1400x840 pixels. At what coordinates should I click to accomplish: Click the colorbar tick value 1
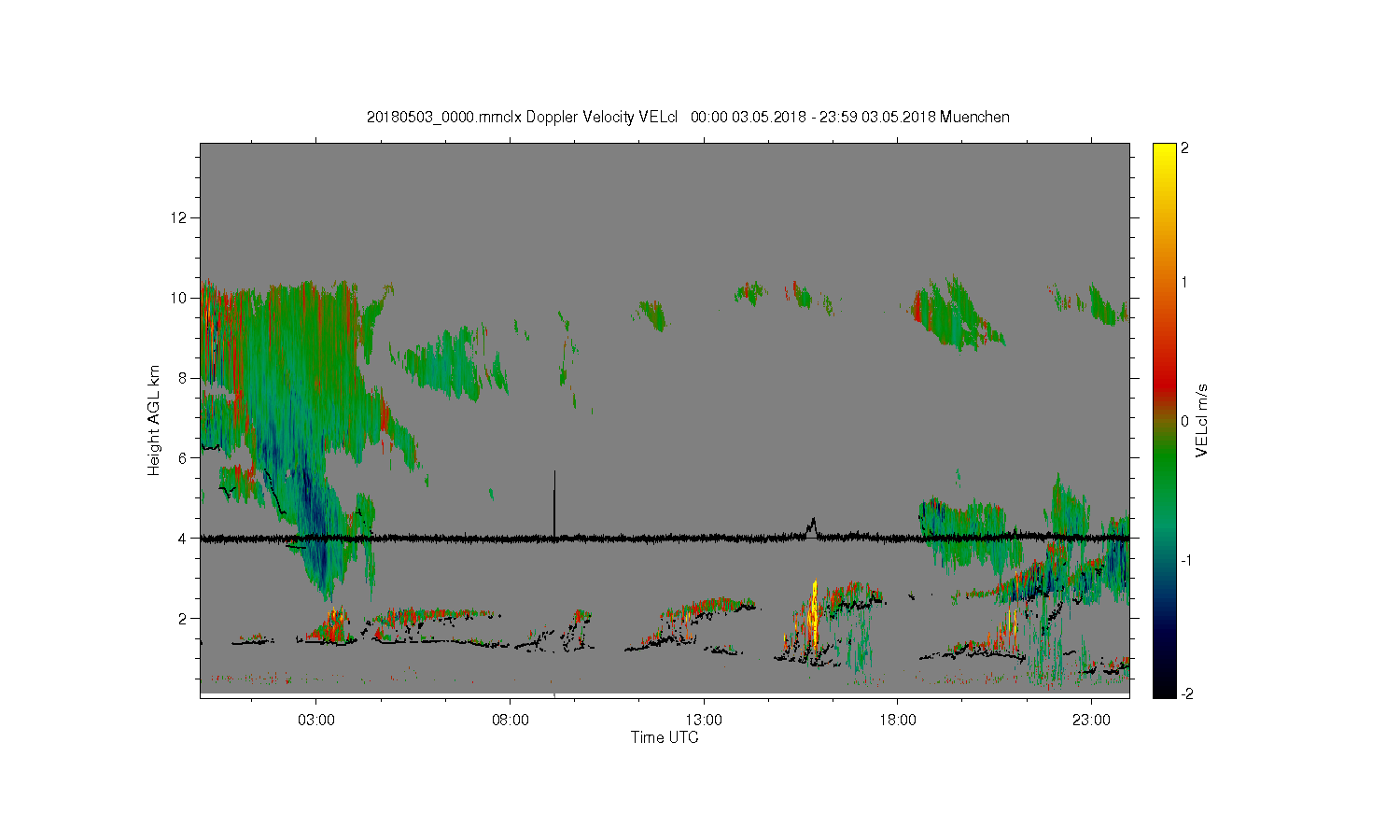[1185, 282]
